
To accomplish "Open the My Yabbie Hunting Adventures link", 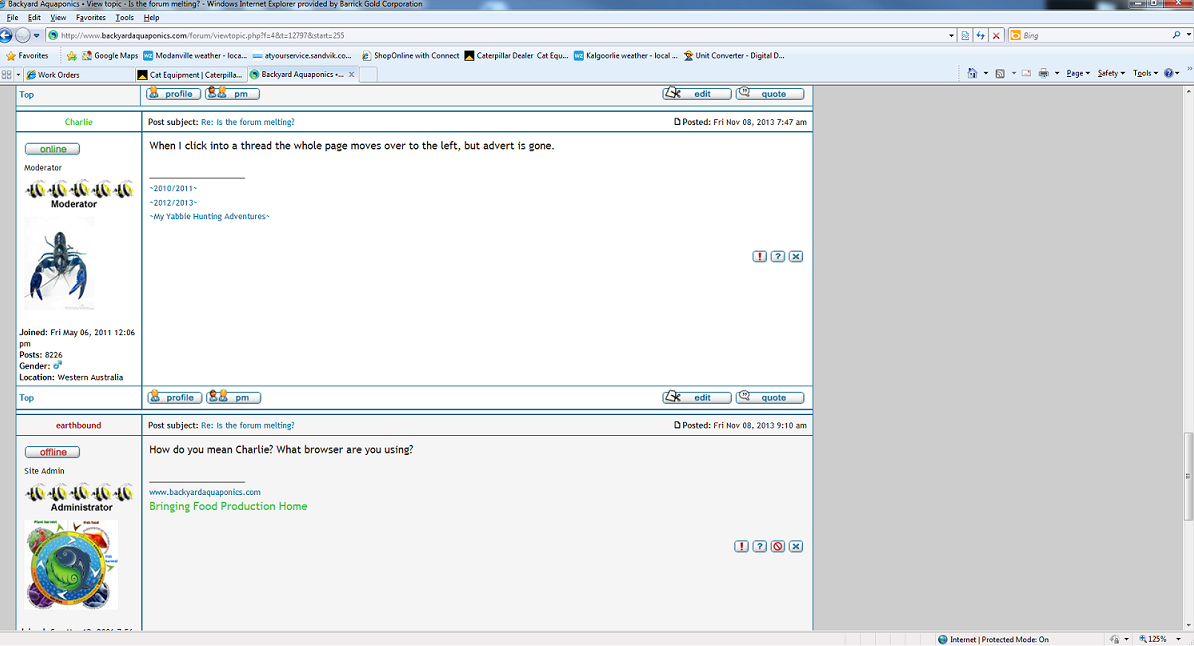I will click(x=209, y=217).
